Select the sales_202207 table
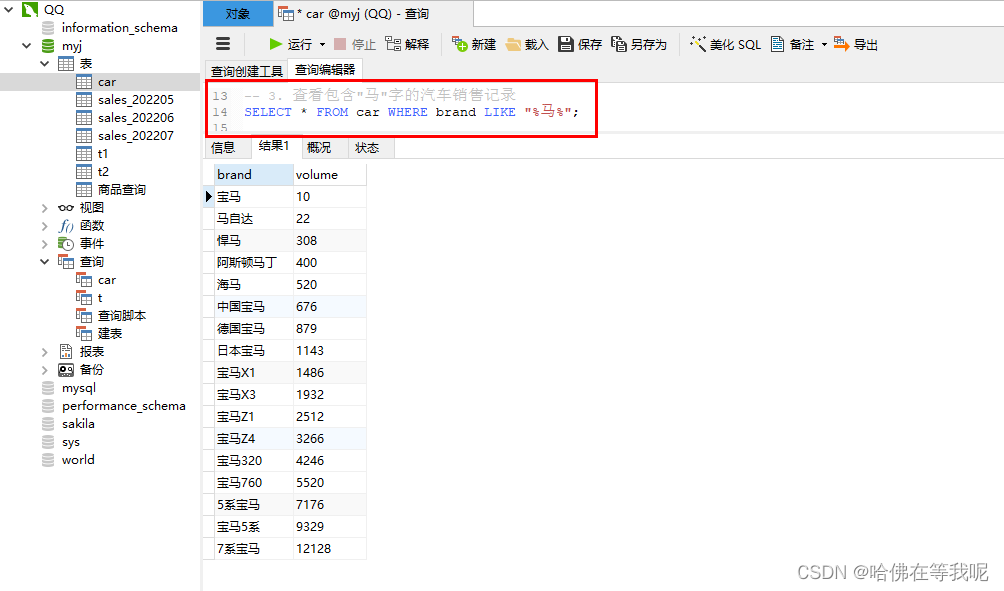This screenshot has height=591, width=1004. click(x=136, y=136)
